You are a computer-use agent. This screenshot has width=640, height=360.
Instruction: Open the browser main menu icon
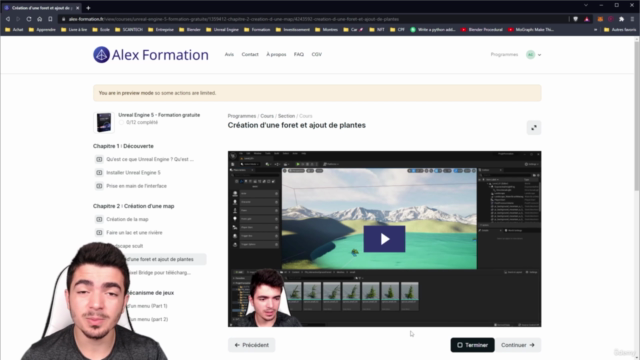click(633, 19)
